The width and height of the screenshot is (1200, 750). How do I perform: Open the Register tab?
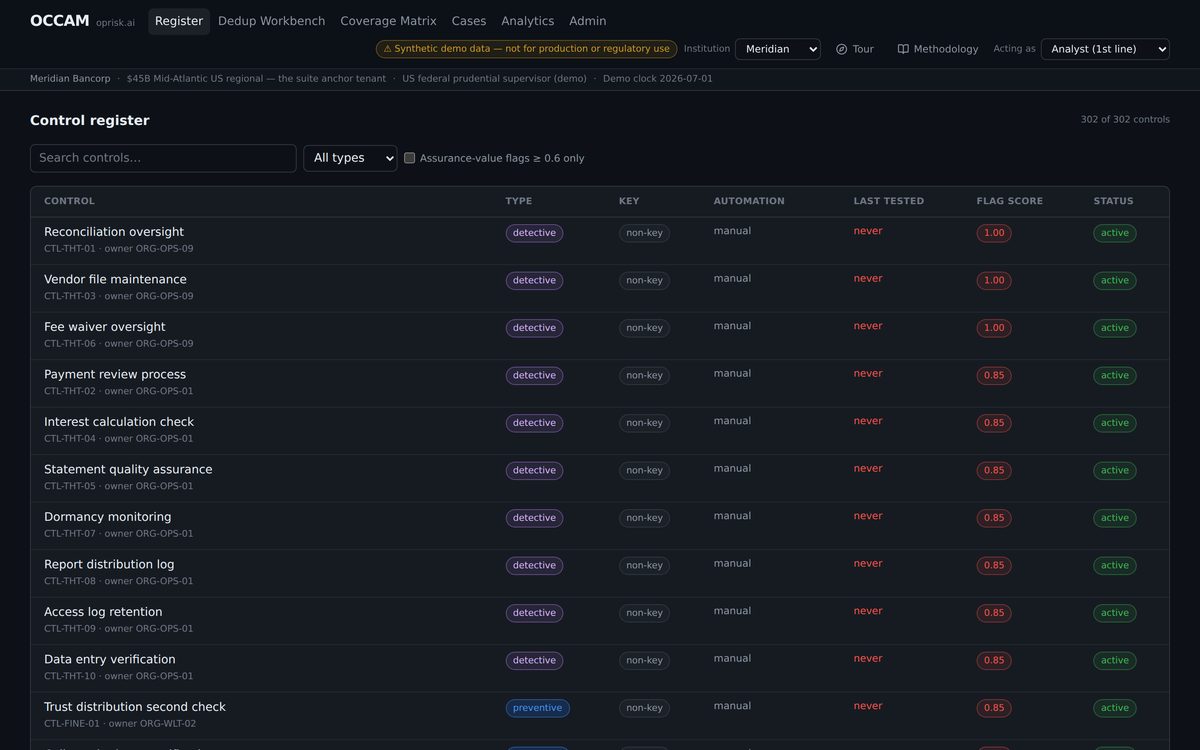pyautogui.click(x=179, y=21)
